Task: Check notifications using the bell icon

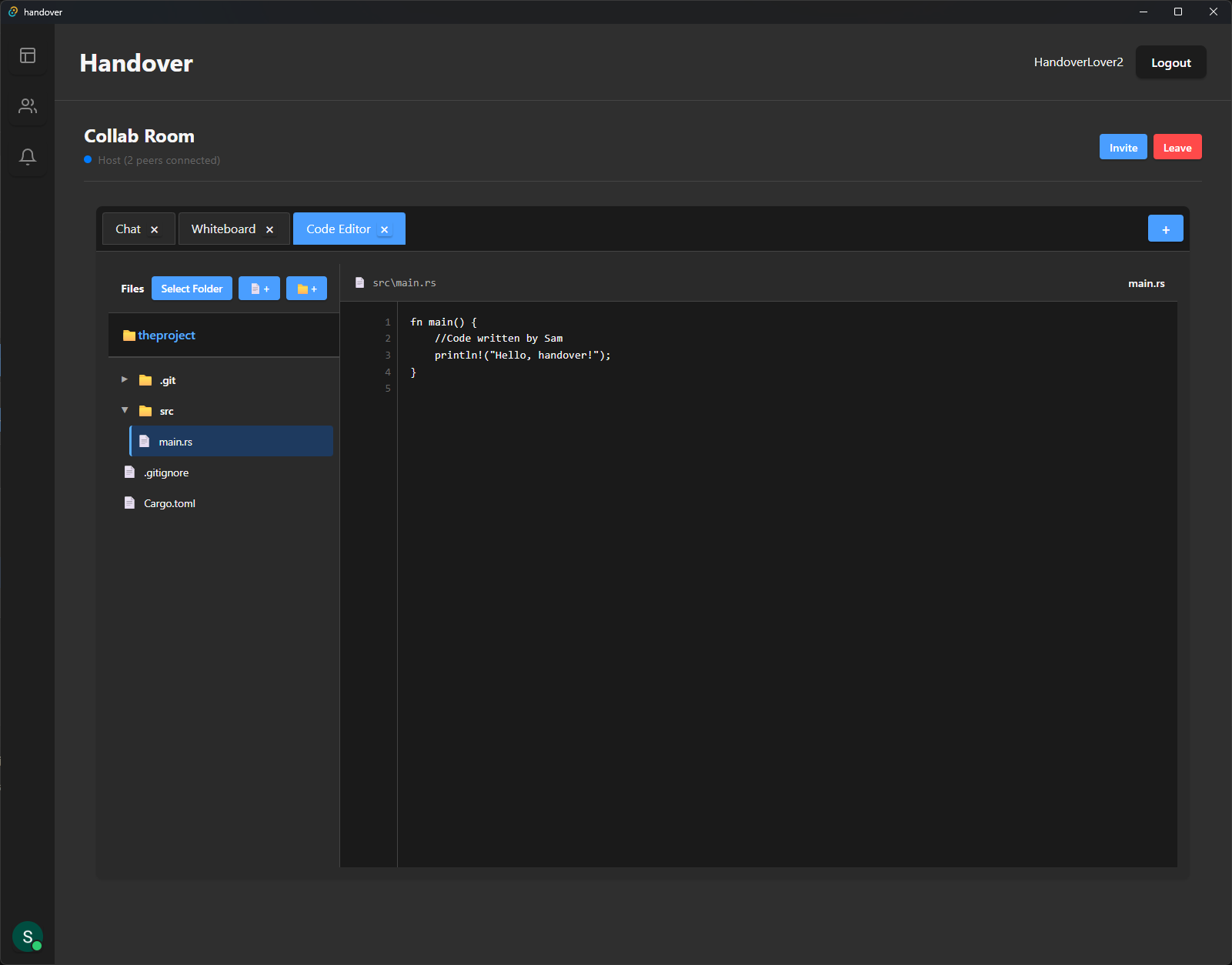Action: (28, 156)
